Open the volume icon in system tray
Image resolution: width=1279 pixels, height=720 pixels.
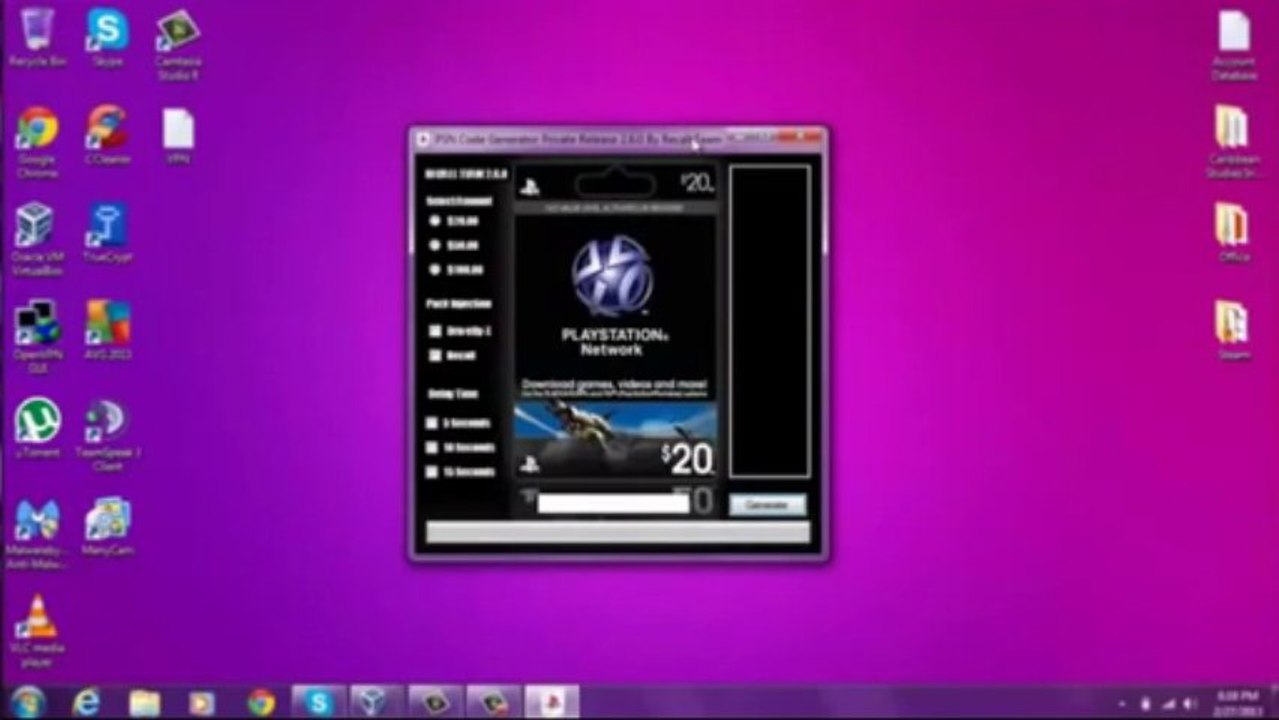(x=1189, y=704)
